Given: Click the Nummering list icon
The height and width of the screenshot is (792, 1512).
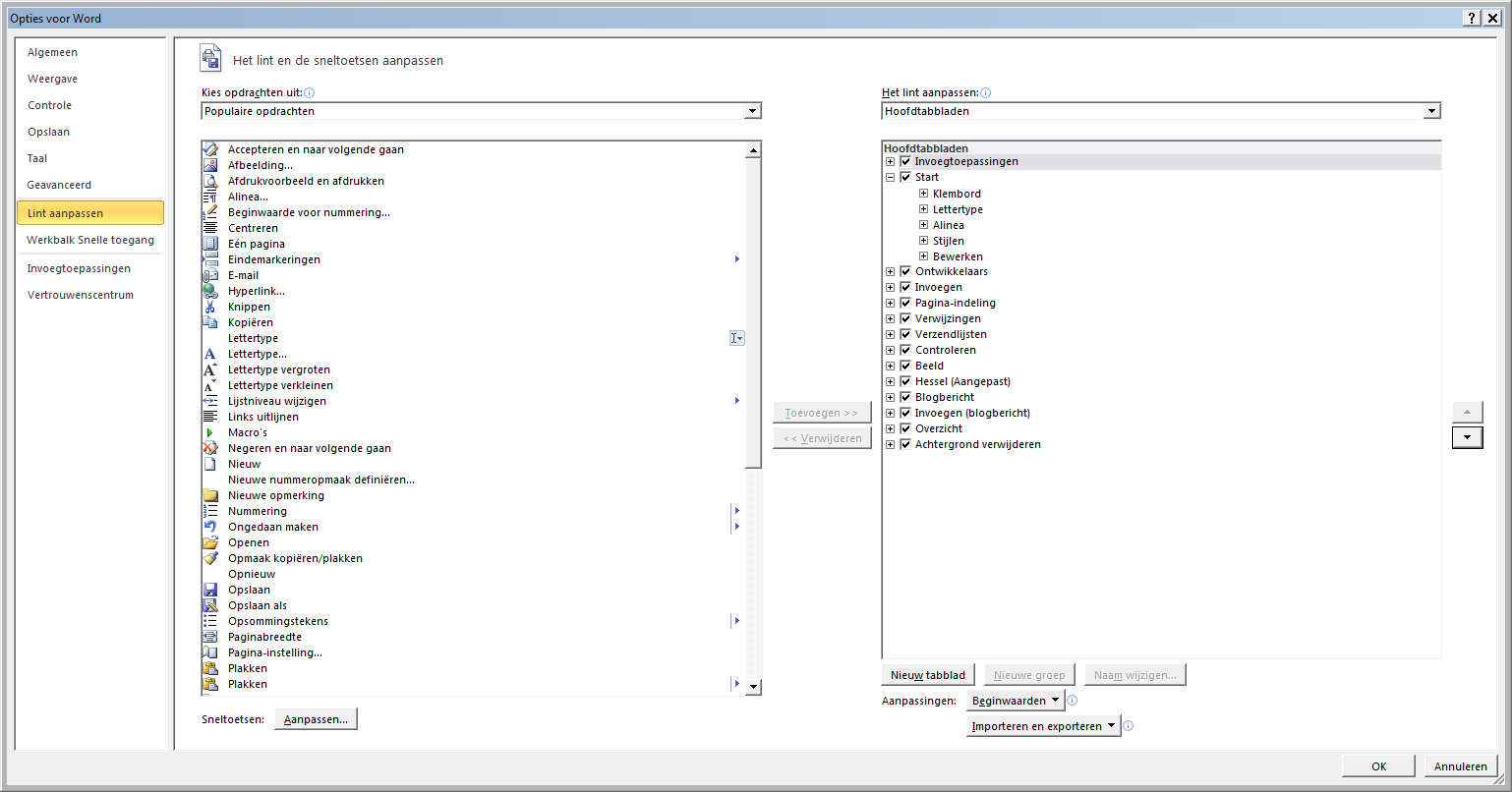Looking at the screenshot, I should [x=209, y=511].
